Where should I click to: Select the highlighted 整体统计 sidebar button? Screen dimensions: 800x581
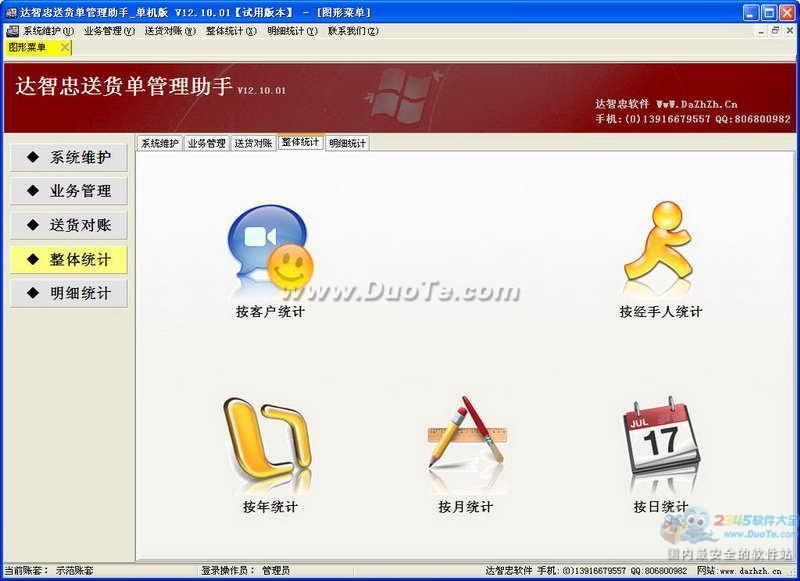(68, 259)
